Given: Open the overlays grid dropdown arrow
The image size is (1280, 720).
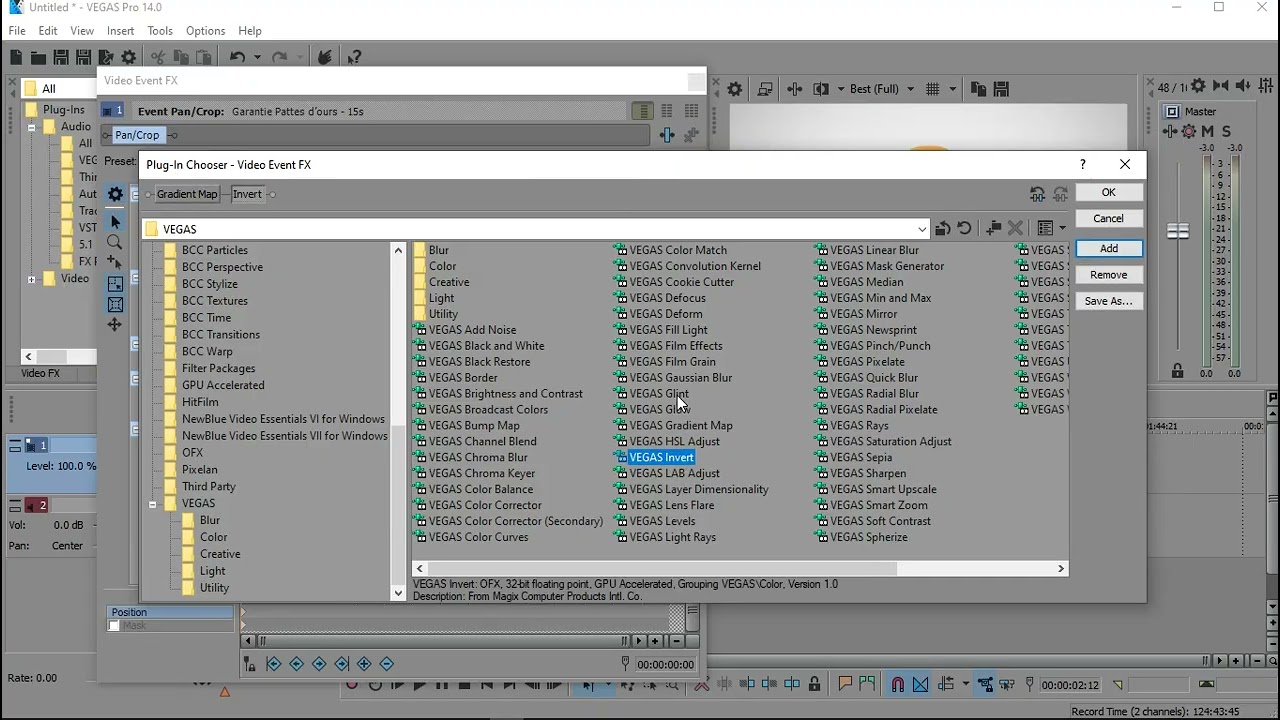Looking at the screenshot, I should point(952,89).
